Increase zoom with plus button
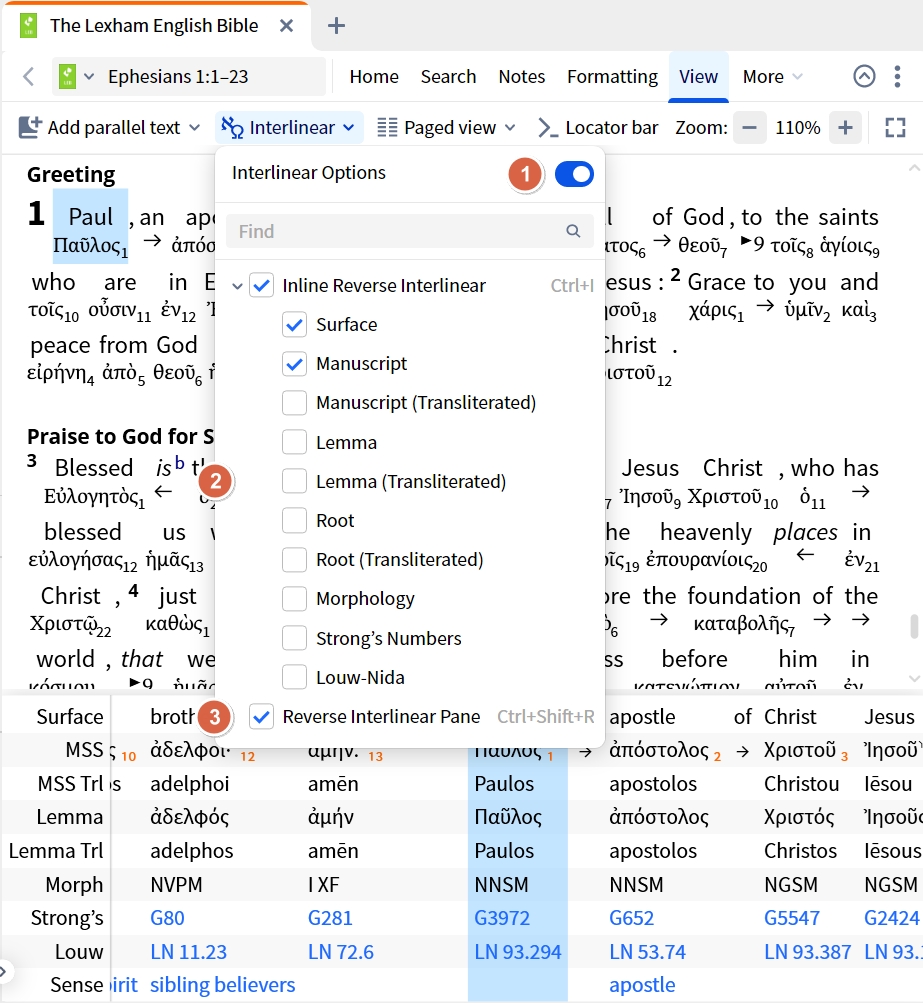923x1003 pixels. [x=845, y=127]
